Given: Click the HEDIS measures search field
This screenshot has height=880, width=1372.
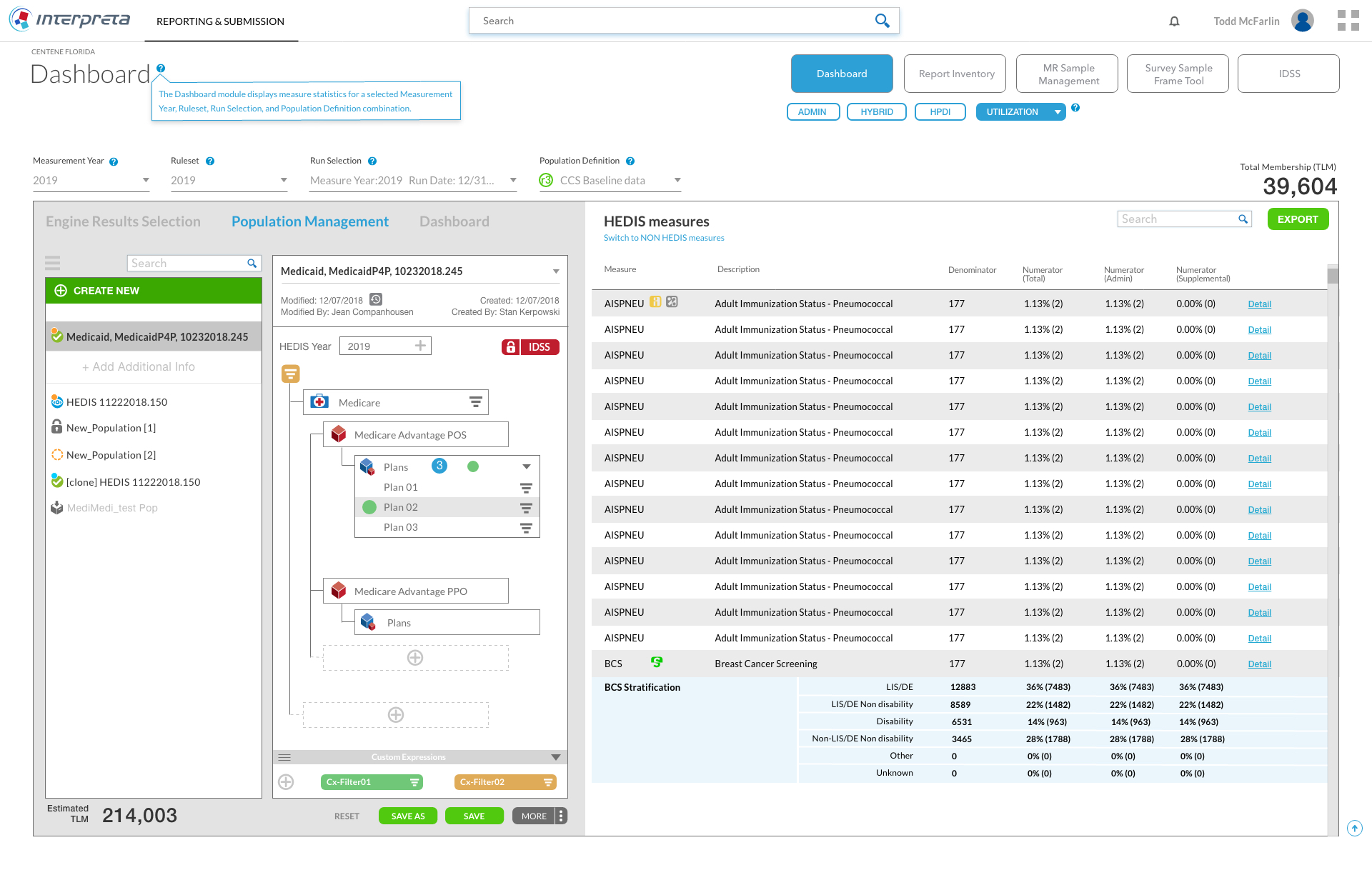Looking at the screenshot, I should pos(1177,219).
